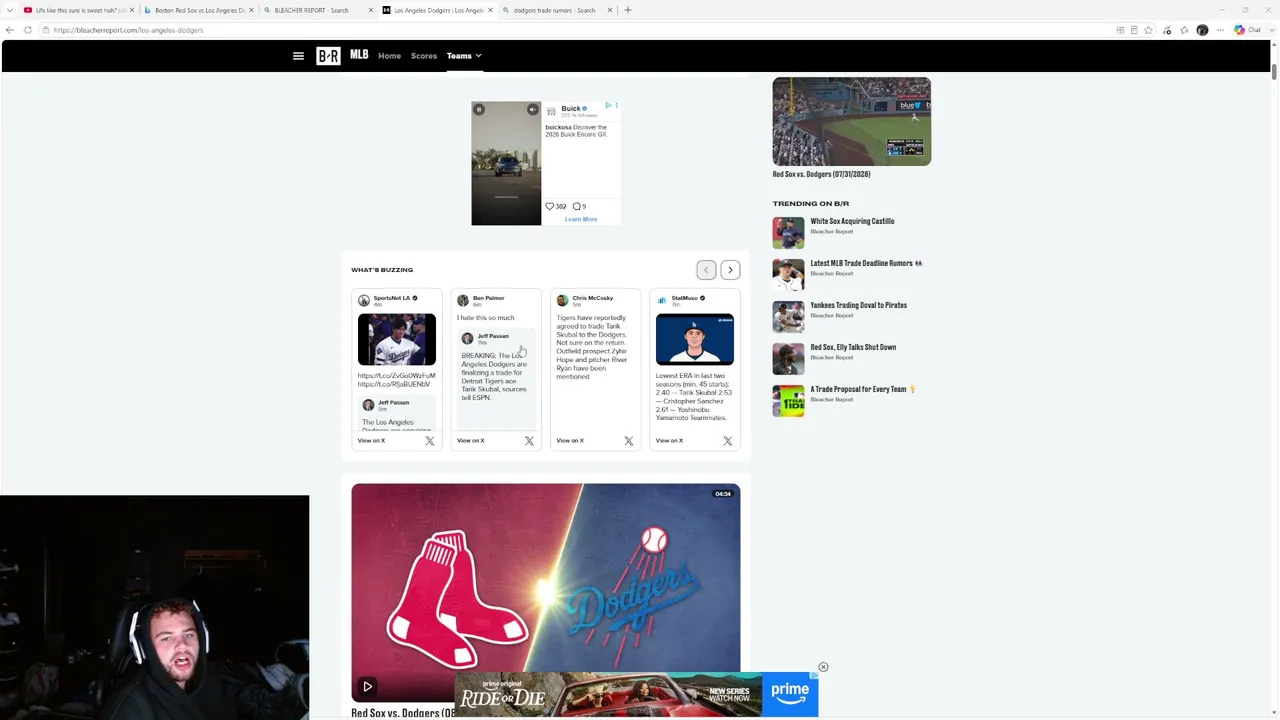Screen dimensions: 1280x720
Task: View Ben Palmer post on X
Action: pos(470,440)
